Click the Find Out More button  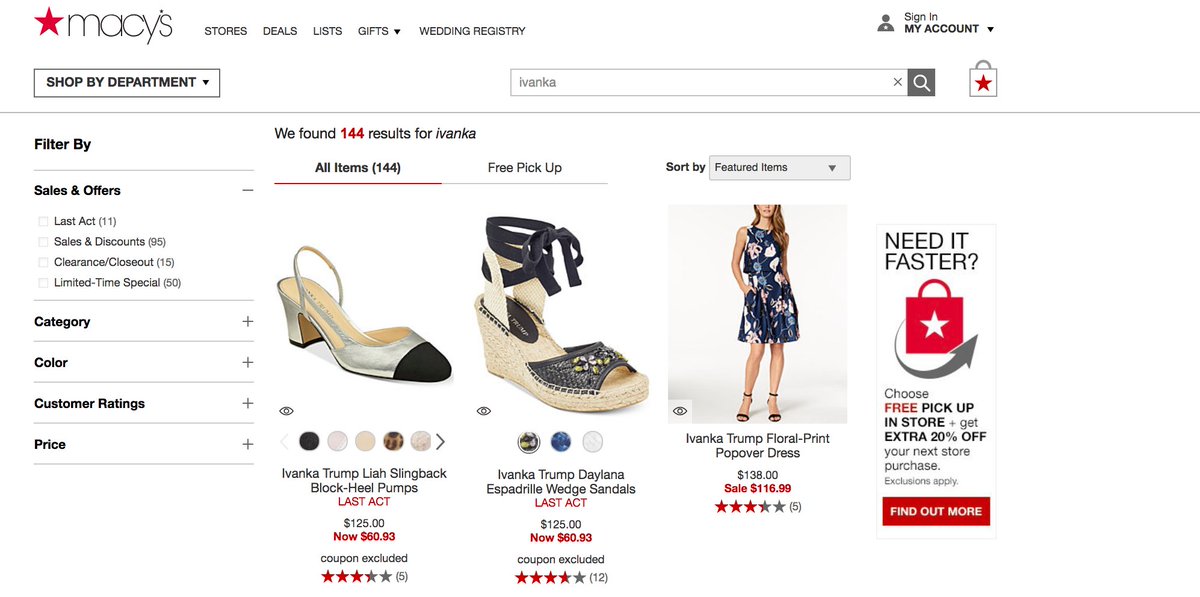tap(936, 511)
